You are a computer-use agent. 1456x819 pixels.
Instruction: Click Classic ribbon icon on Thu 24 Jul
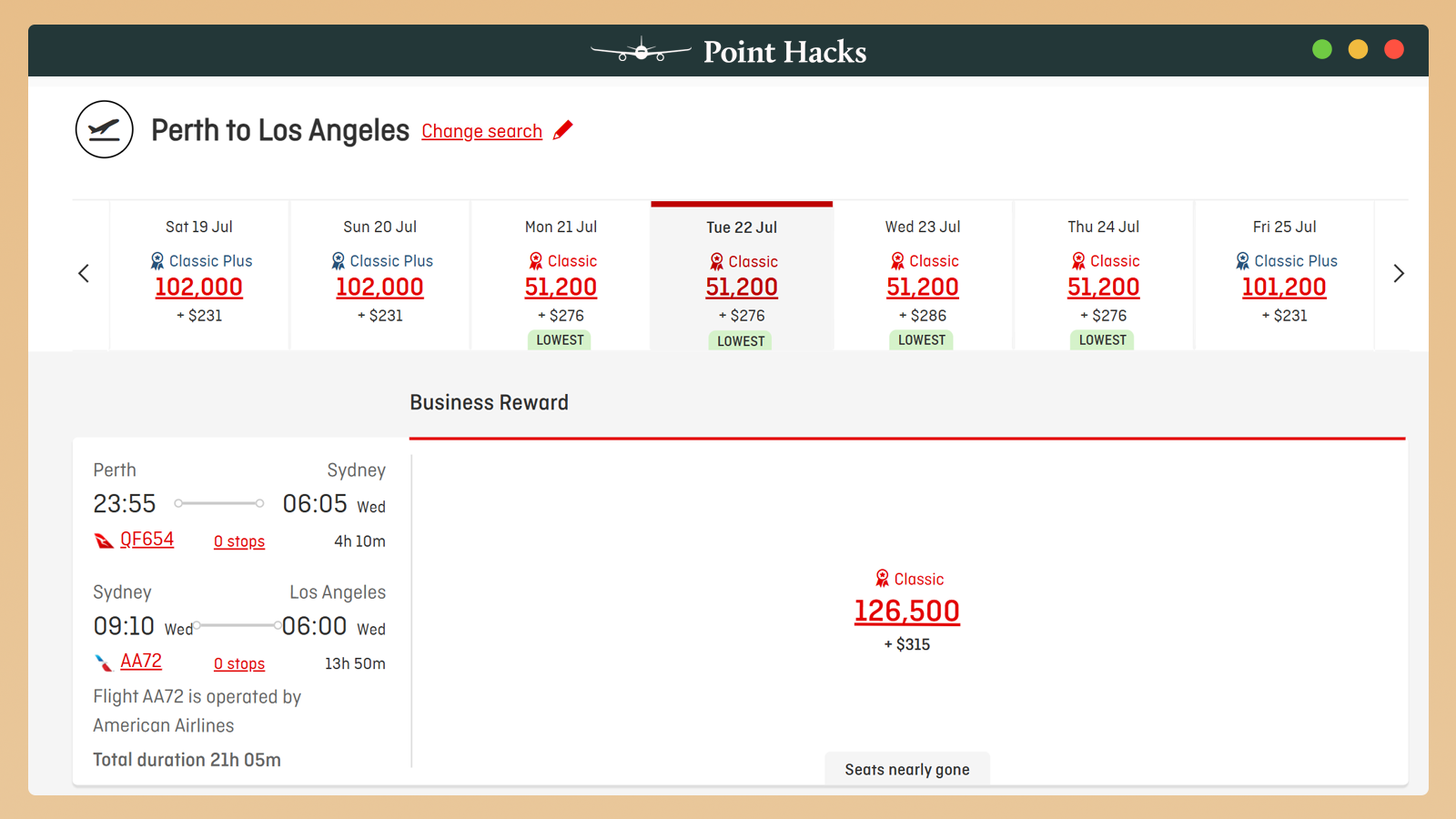tap(1078, 261)
